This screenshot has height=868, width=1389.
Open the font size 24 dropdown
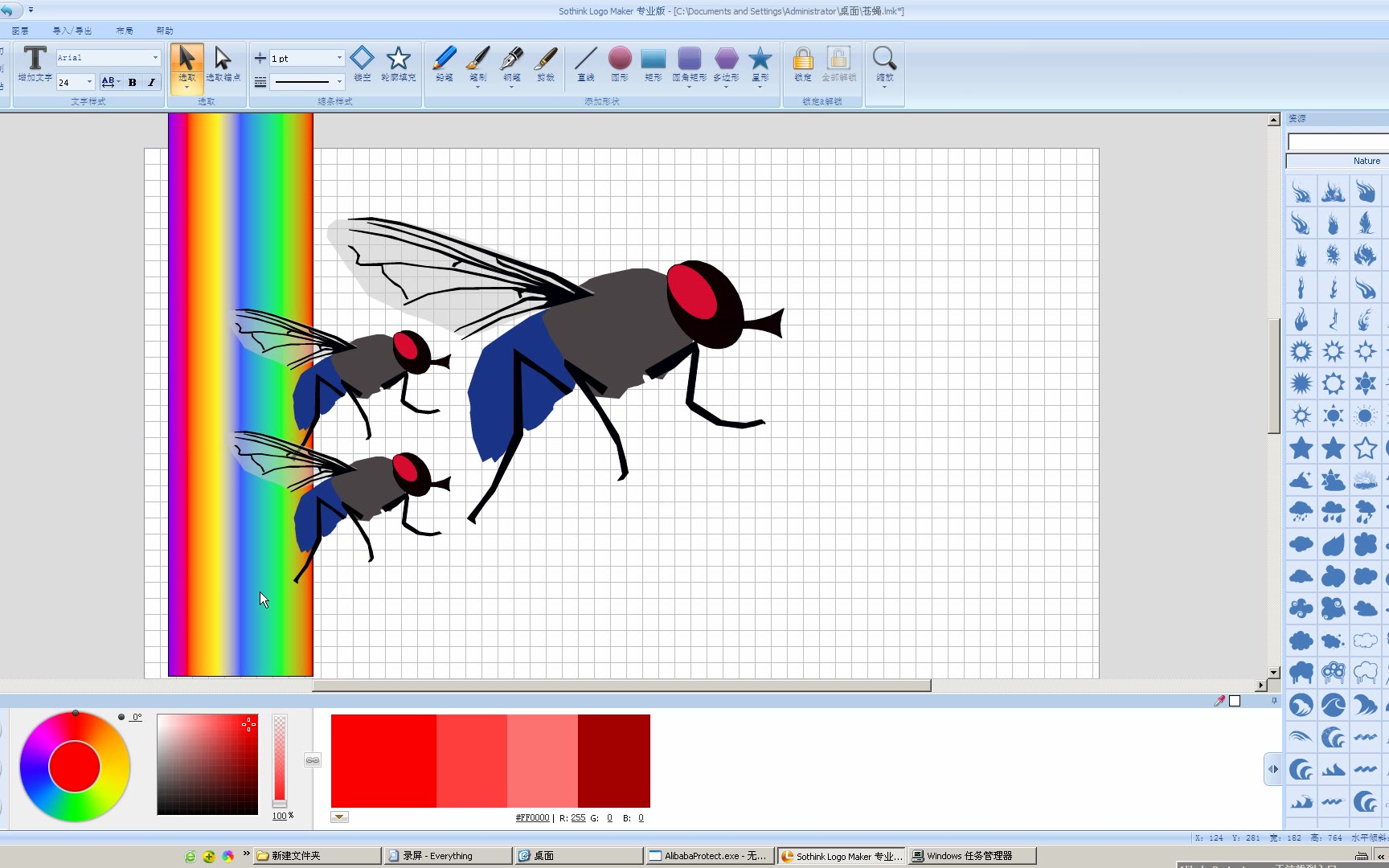89,82
